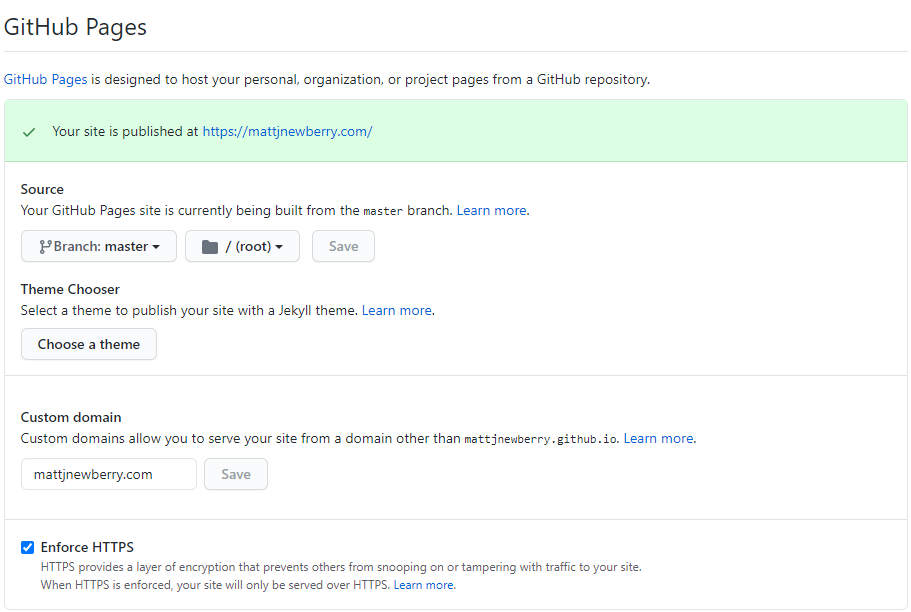Click the Custom domain heading
Screen dimensions: 911x612
coord(71,417)
